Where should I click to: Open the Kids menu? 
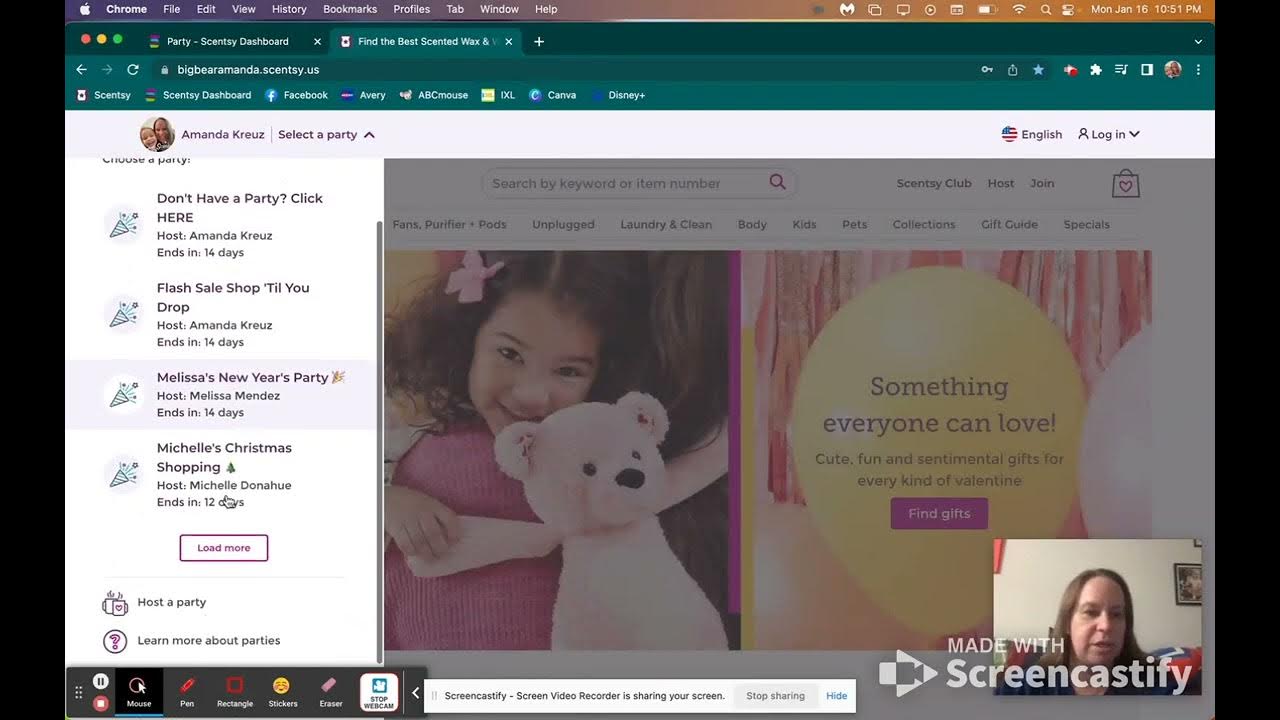pos(804,224)
